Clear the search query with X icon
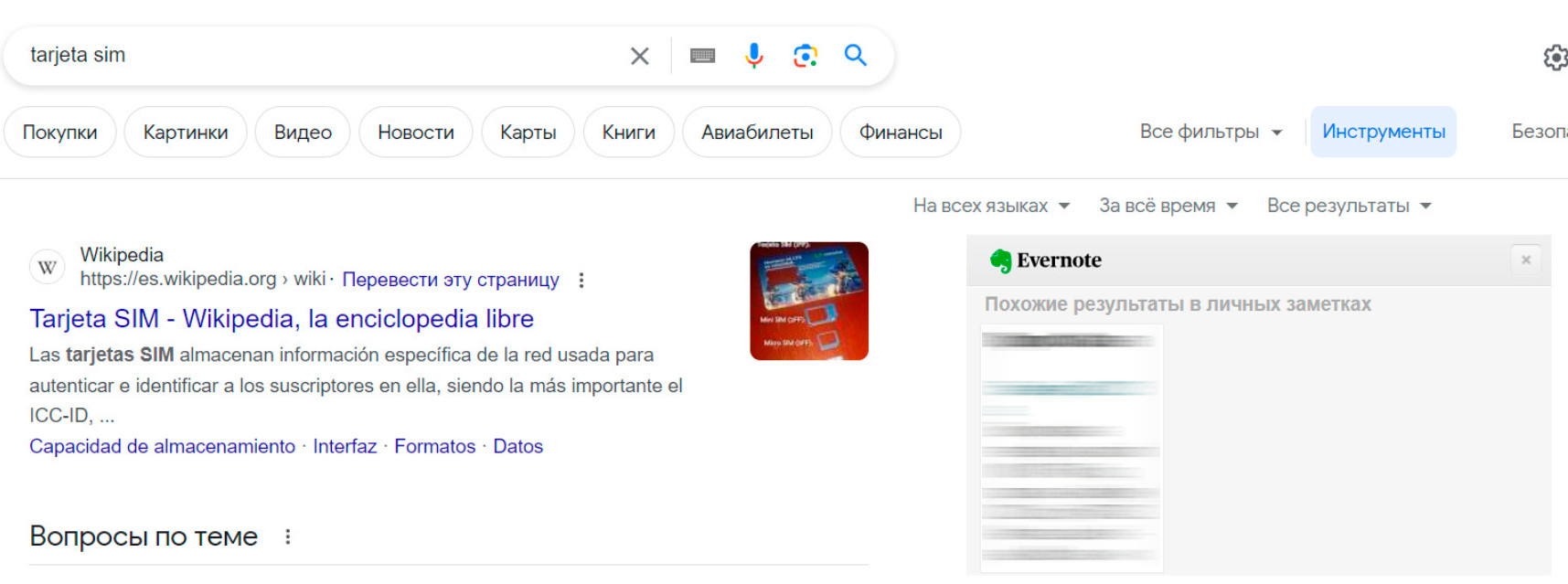The height and width of the screenshot is (584, 1568). (639, 56)
